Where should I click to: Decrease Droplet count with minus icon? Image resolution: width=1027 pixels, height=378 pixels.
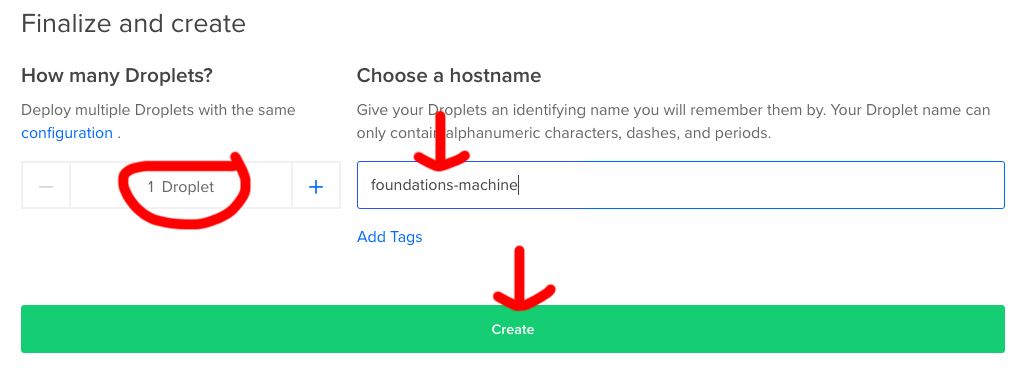(x=46, y=186)
